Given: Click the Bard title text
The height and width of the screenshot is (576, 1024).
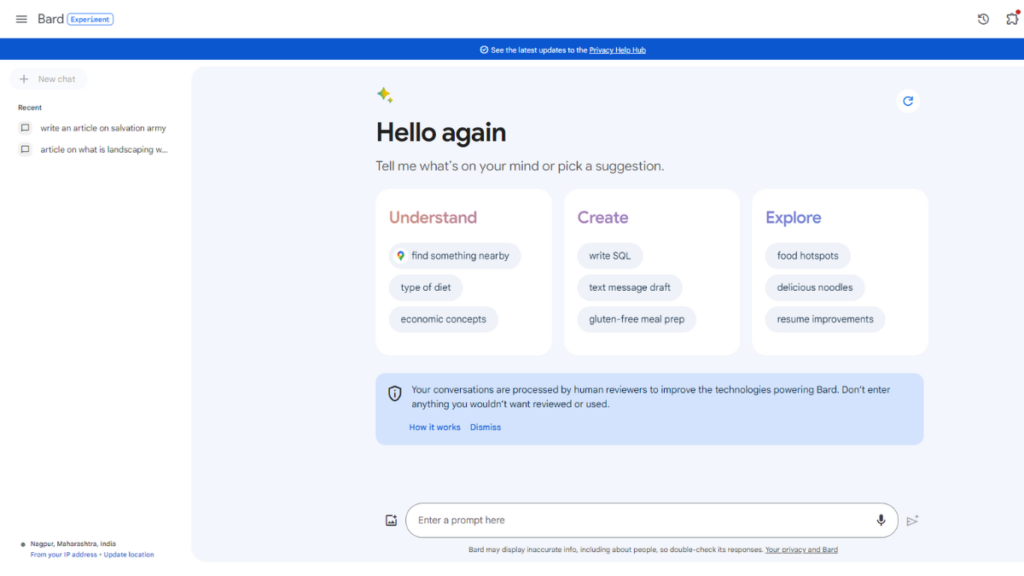Looking at the screenshot, I should pos(50,19).
